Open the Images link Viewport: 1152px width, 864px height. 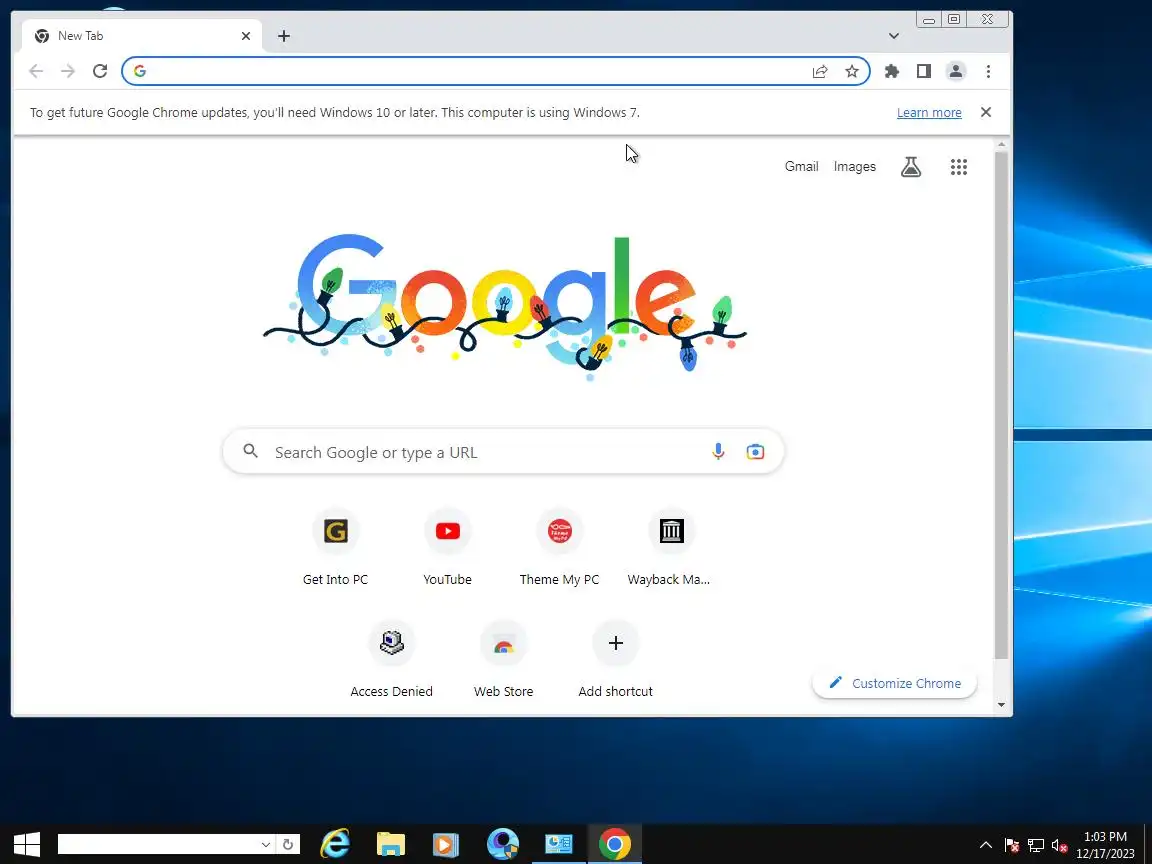(x=854, y=166)
